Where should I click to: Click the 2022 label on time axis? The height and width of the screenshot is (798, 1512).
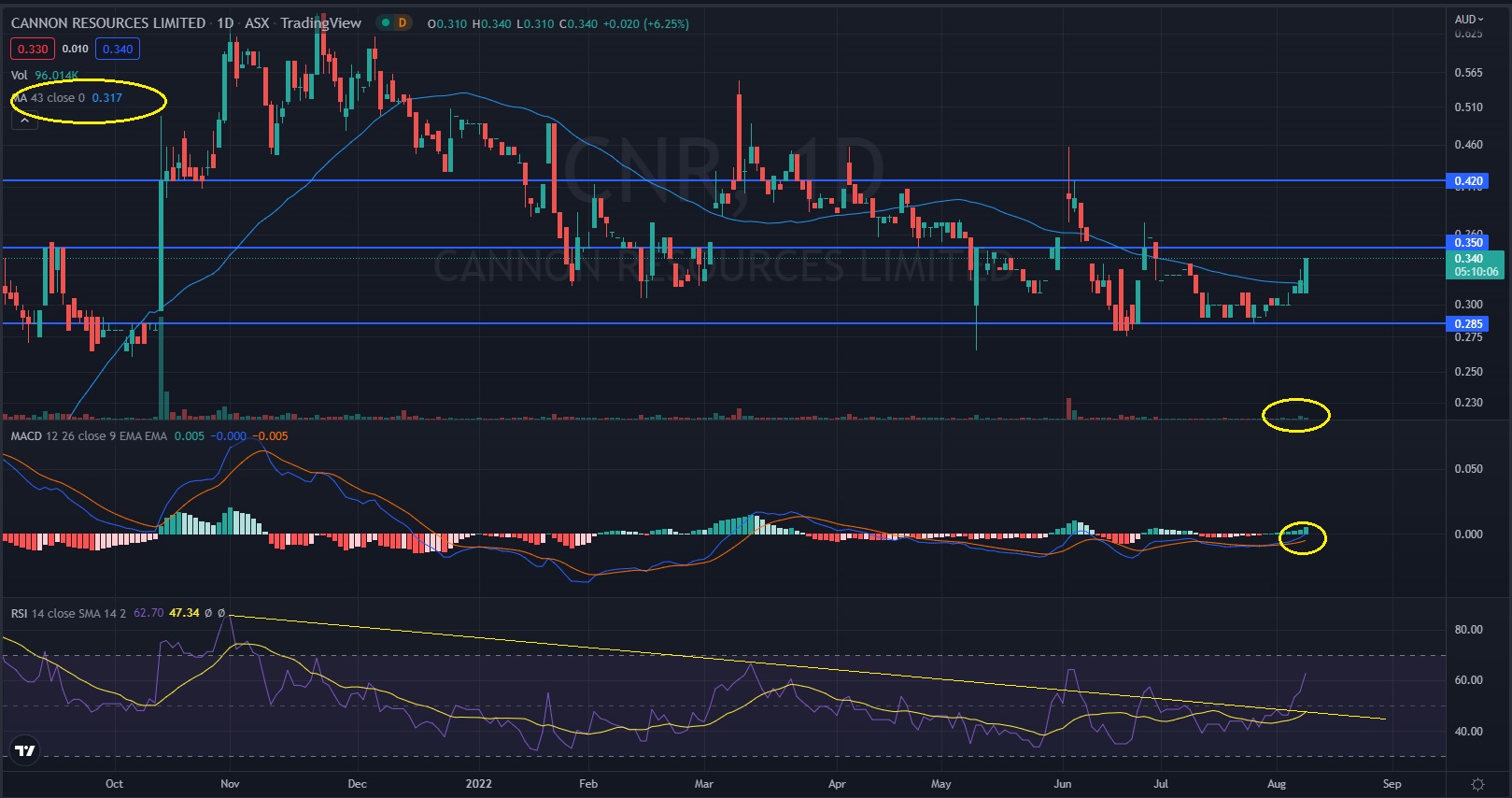[x=478, y=783]
